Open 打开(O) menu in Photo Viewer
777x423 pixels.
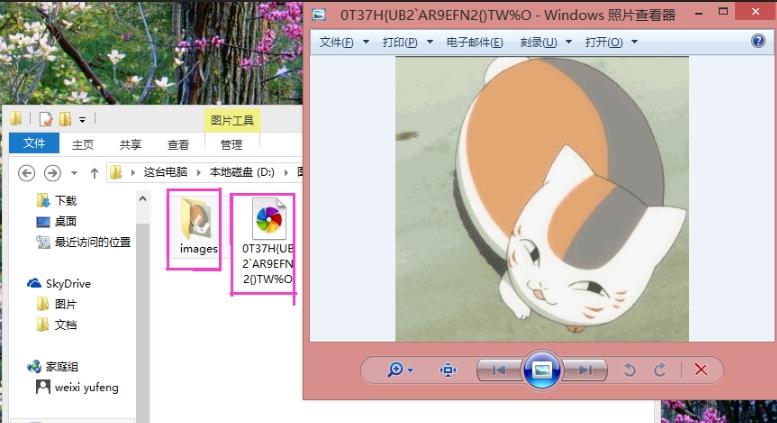tap(604, 42)
